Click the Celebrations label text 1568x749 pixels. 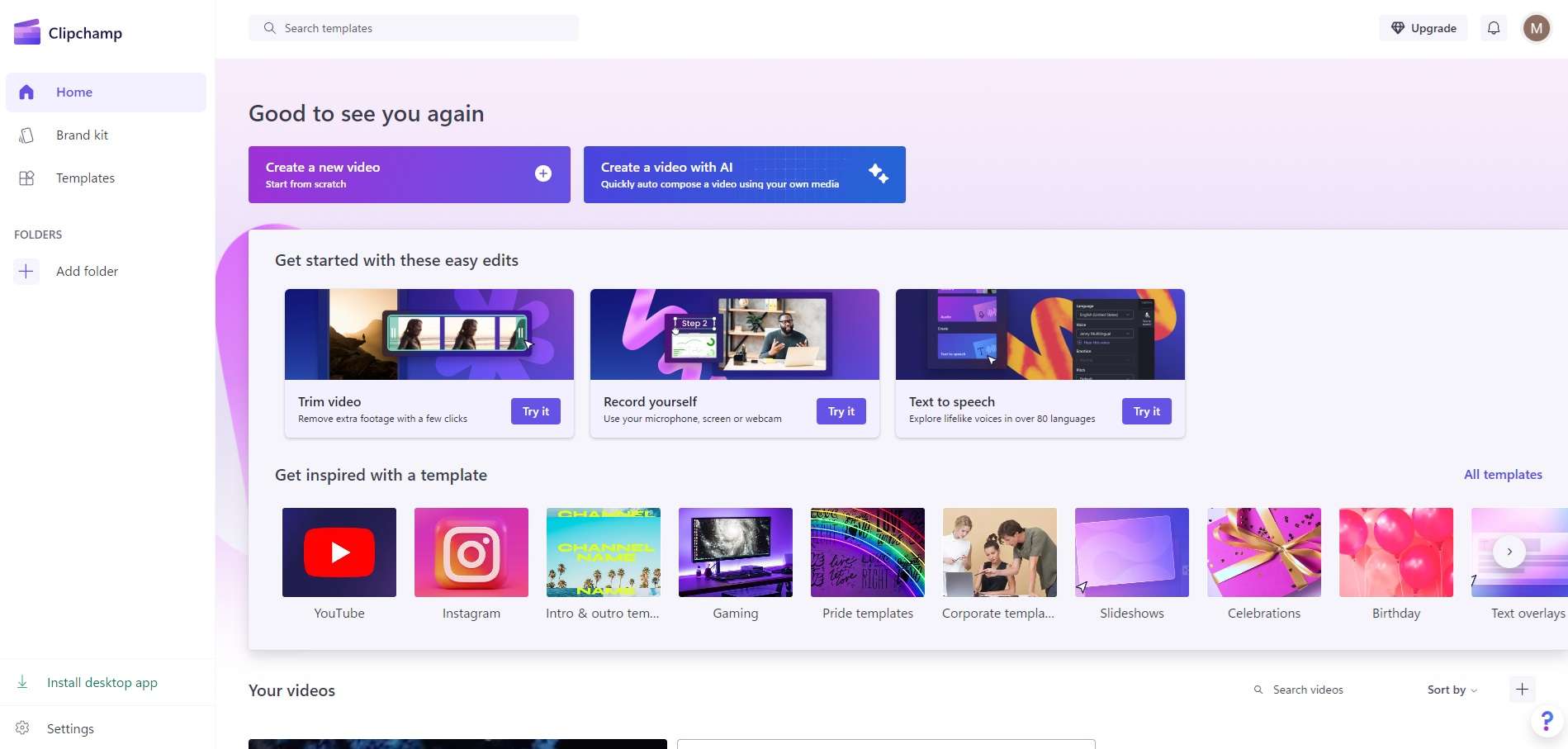pyautogui.click(x=1264, y=614)
